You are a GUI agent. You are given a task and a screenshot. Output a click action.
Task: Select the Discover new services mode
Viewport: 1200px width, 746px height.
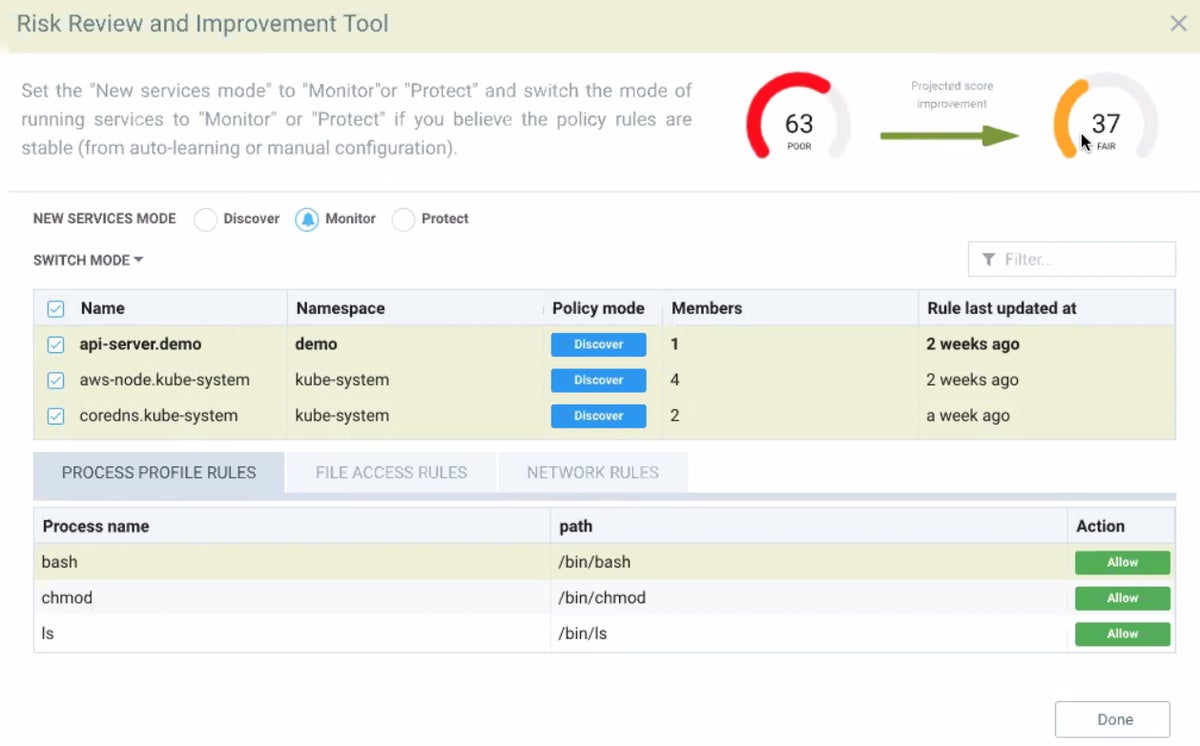point(205,219)
